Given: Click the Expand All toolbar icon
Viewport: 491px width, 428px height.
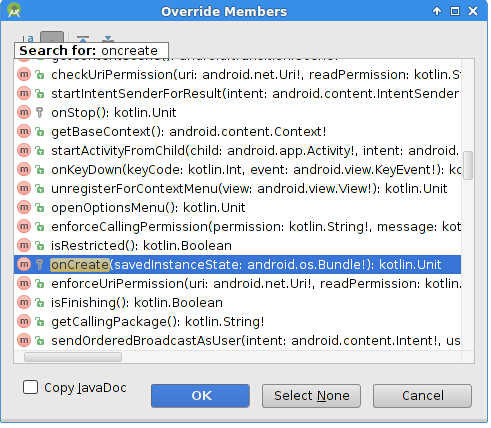Looking at the screenshot, I should (x=83, y=38).
